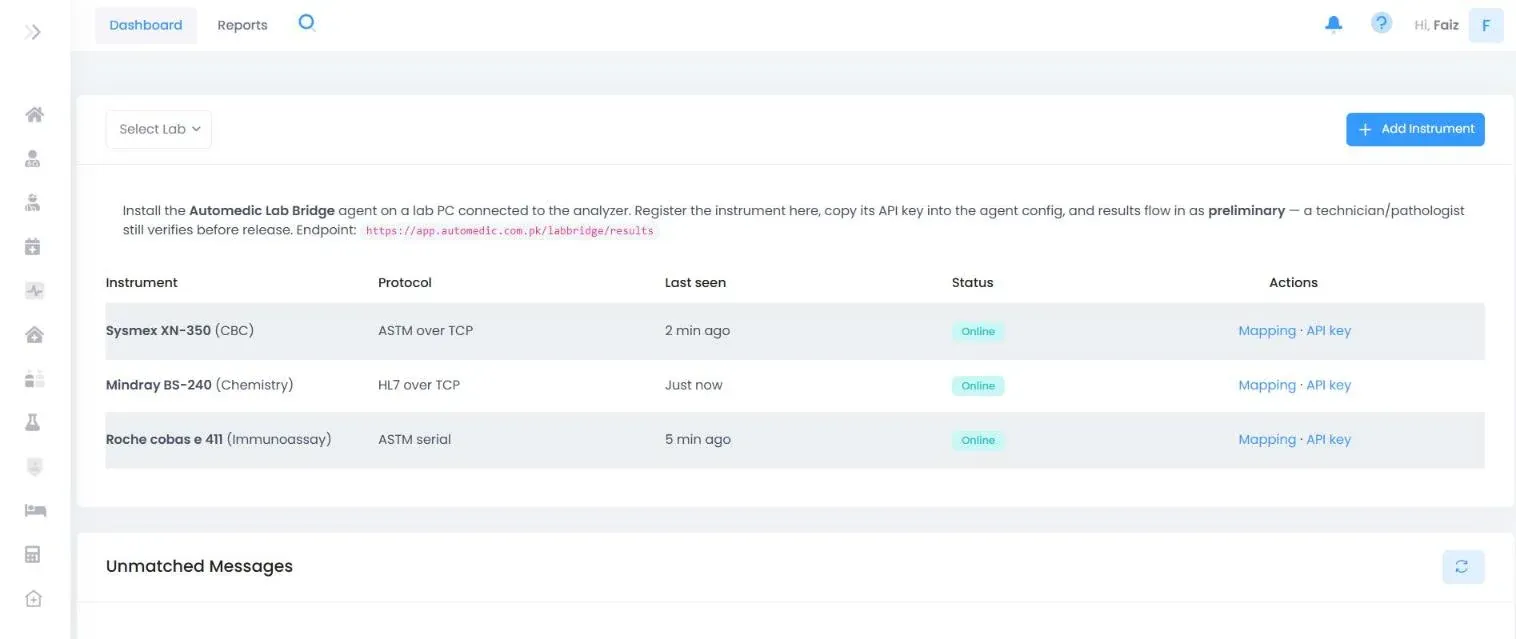Click the Online status badge for Roche cobas

click(x=978, y=440)
